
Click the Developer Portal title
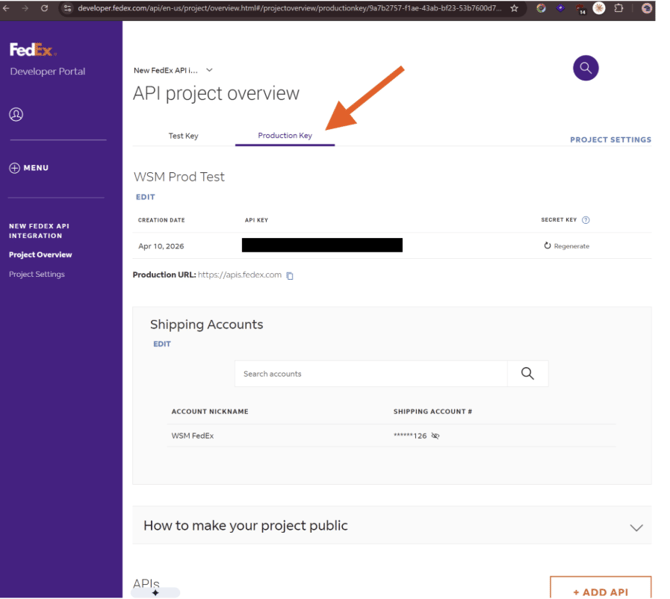[47, 71]
